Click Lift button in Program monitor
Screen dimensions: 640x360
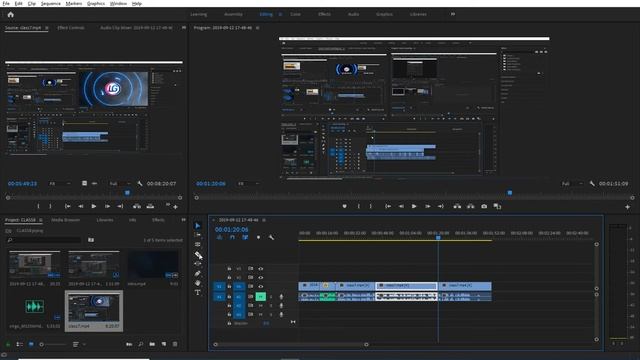click(x=457, y=207)
